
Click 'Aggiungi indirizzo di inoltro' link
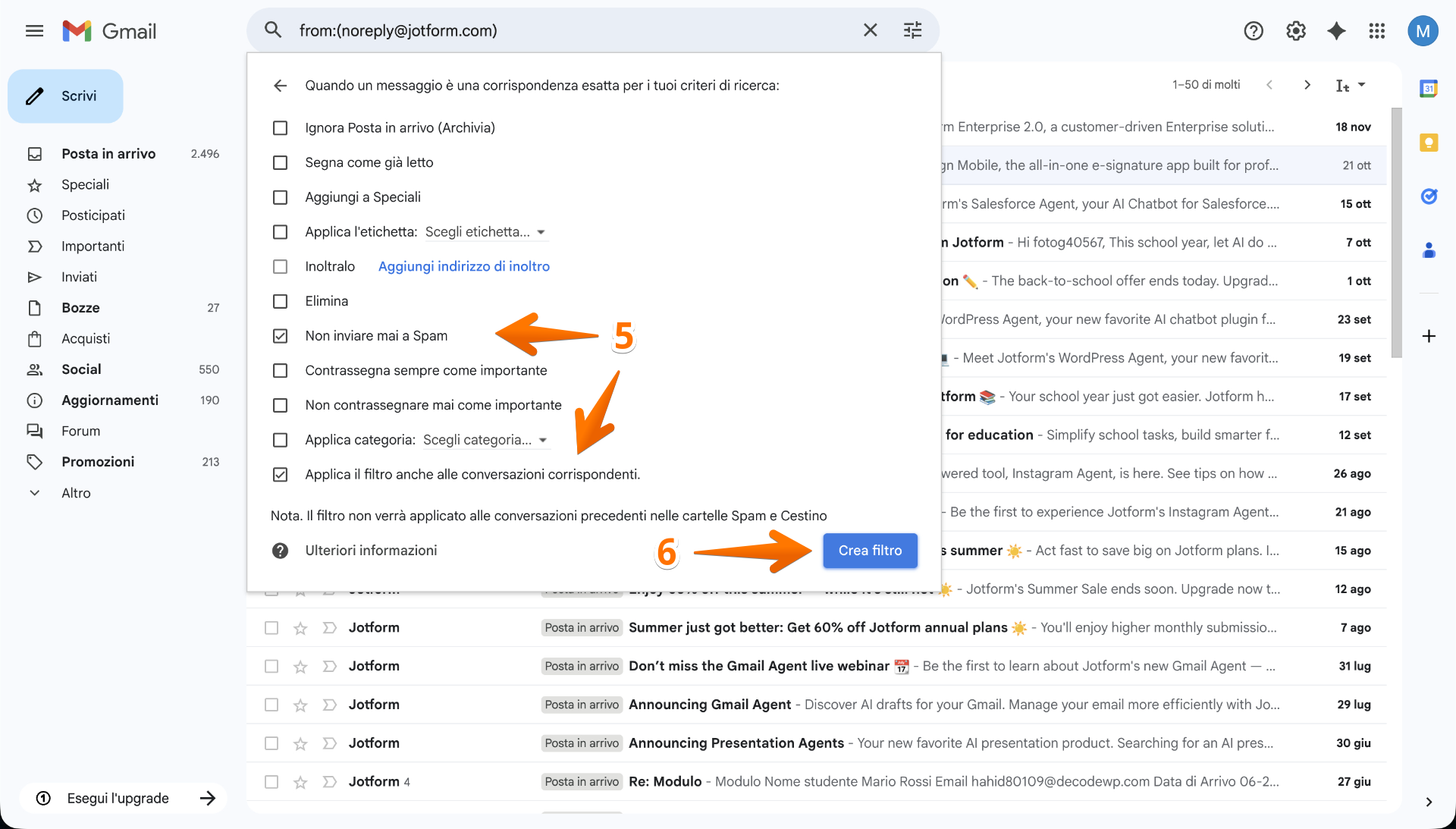463,266
